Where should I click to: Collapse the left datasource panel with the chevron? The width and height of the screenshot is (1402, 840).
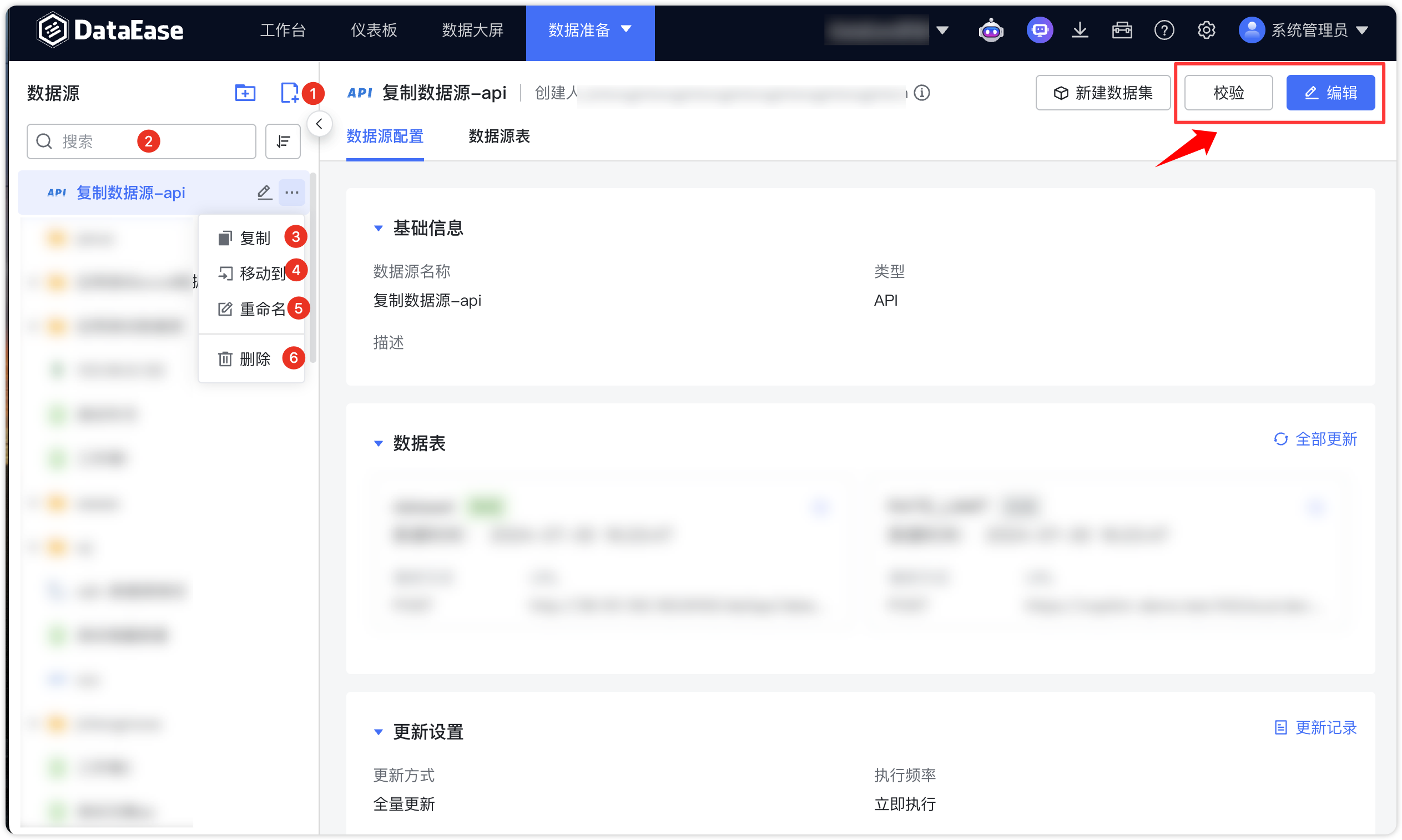319,123
